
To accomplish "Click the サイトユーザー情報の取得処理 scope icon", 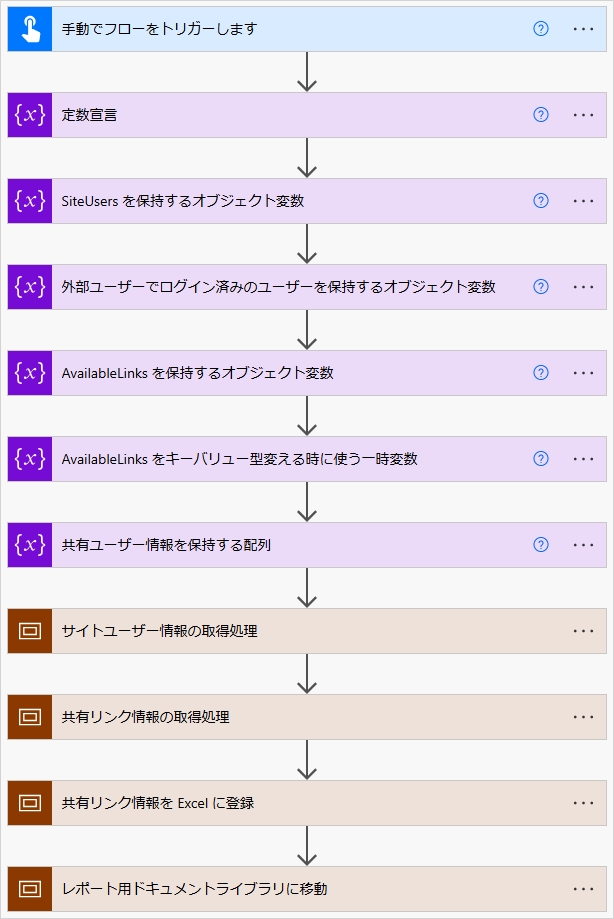I will pos(29,631).
